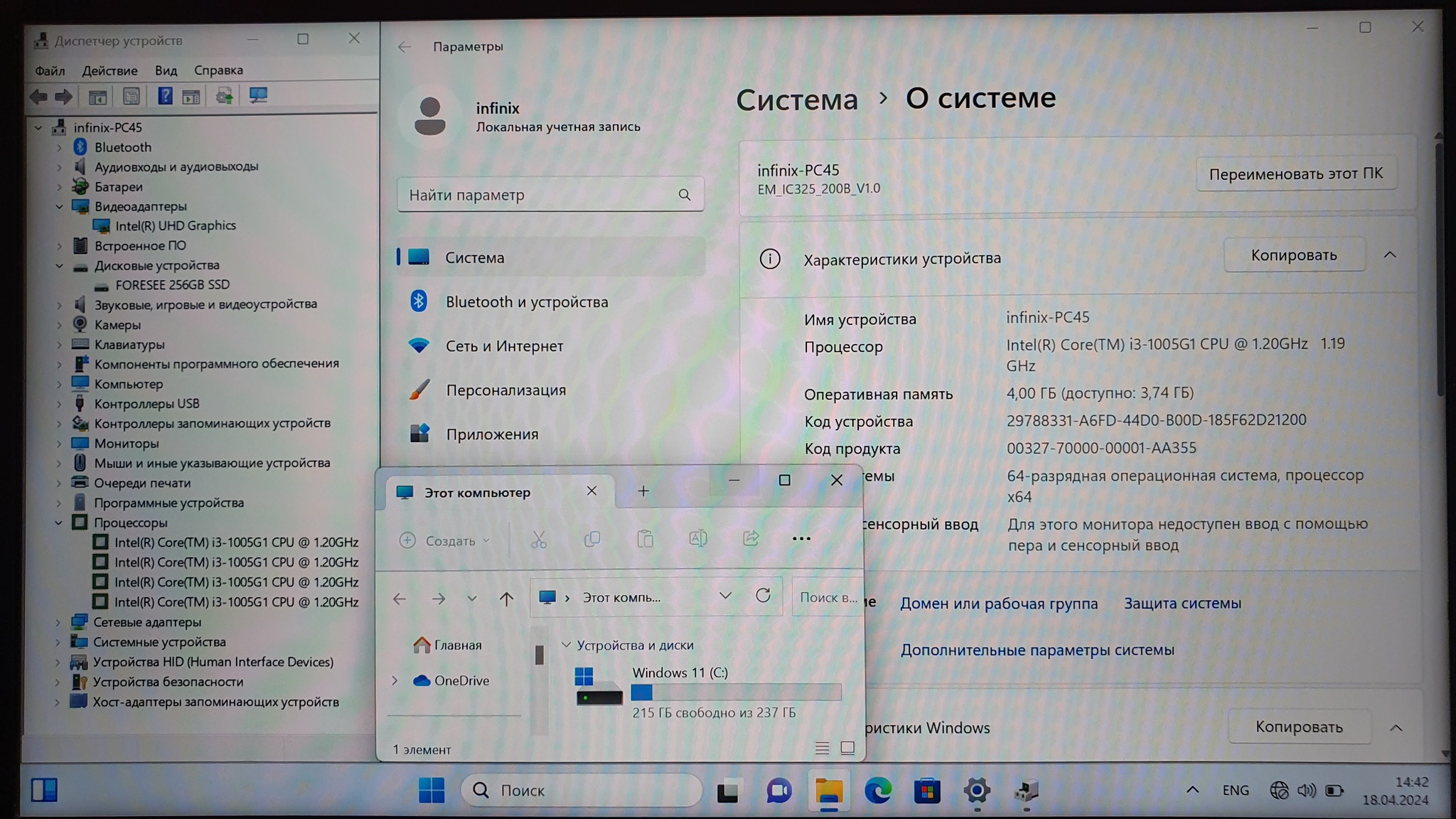Open the Действие menu
1456x819 pixels.
[109, 70]
